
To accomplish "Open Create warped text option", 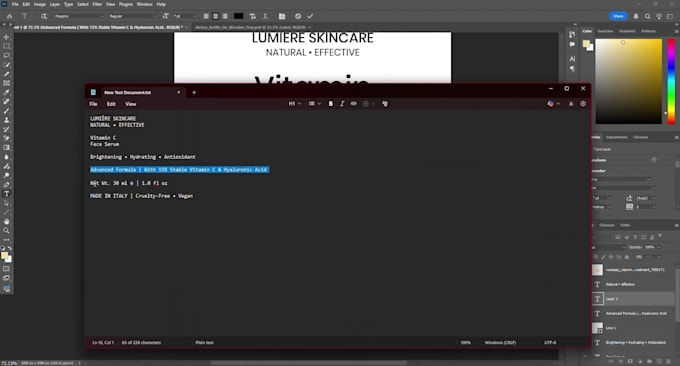I will click(265, 16).
